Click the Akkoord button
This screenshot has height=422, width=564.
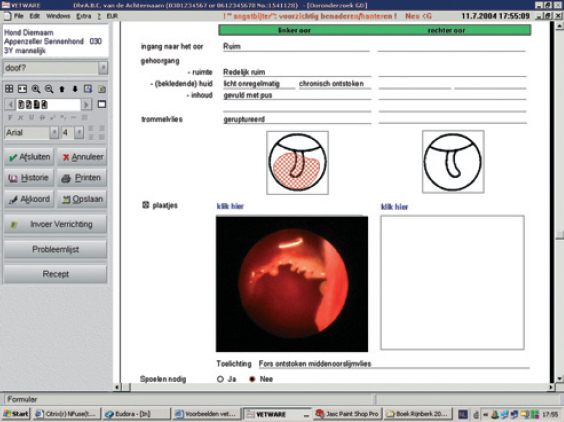29,199
